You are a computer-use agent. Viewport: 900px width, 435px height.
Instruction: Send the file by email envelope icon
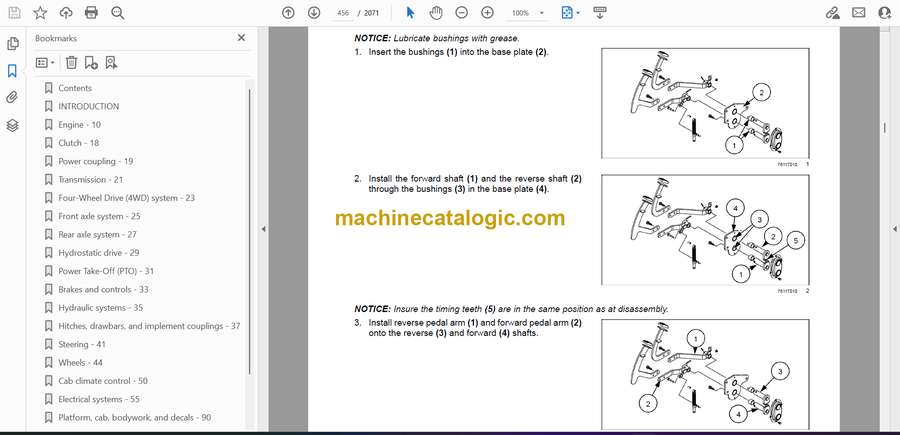pyautogui.click(x=859, y=13)
